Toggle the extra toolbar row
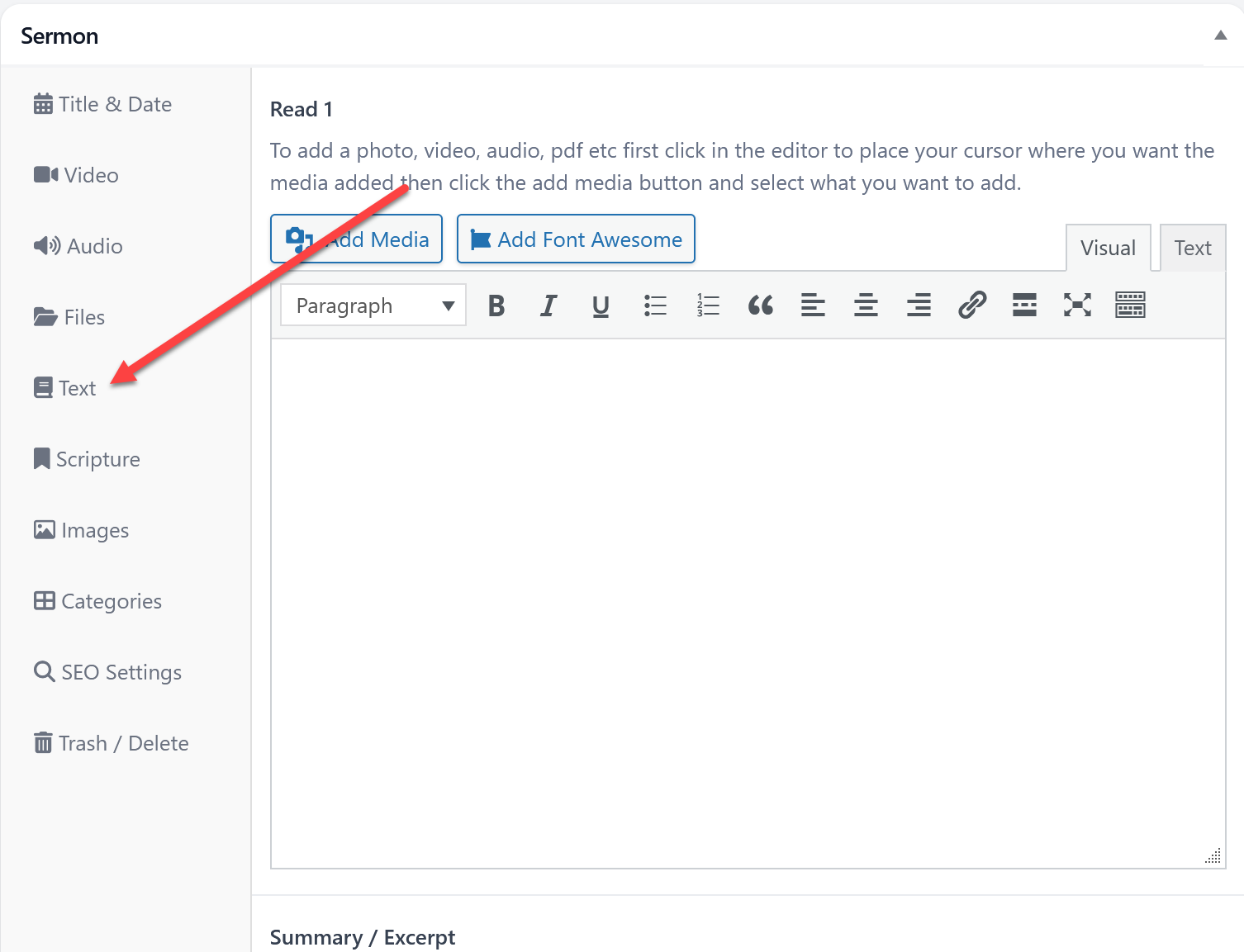Screen dimensions: 1244x952 pos(1130,305)
